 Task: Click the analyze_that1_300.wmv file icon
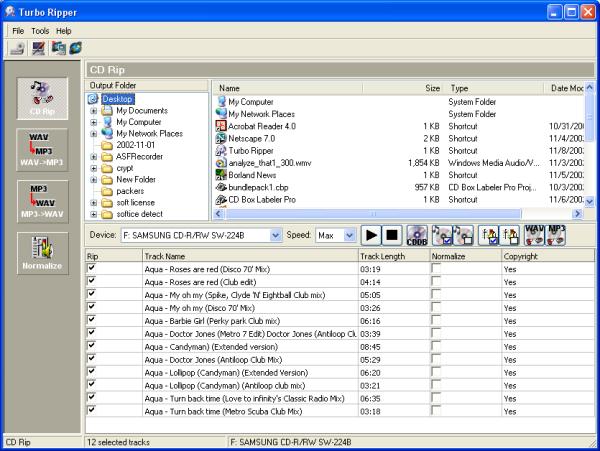(221, 163)
